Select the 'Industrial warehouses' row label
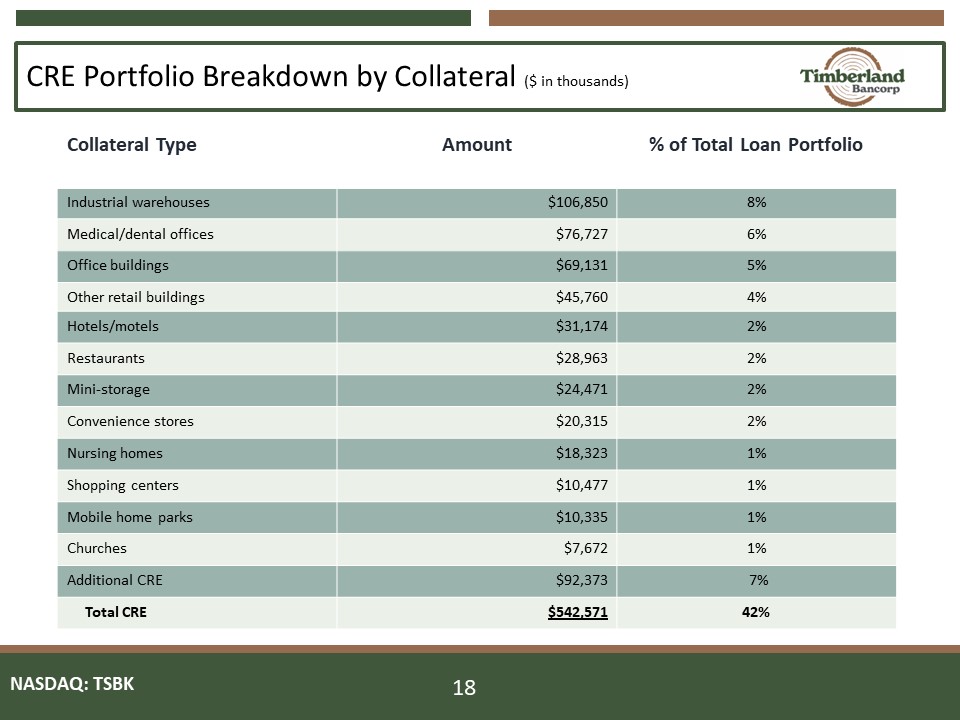The image size is (960, 720). point(138,202)
